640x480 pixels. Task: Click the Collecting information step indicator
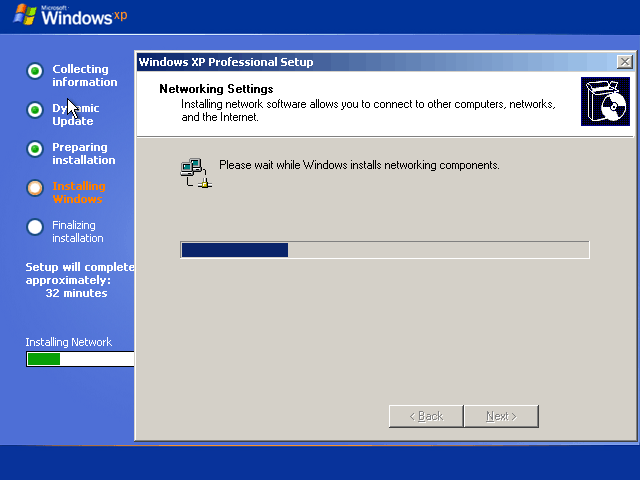[35, 71]
